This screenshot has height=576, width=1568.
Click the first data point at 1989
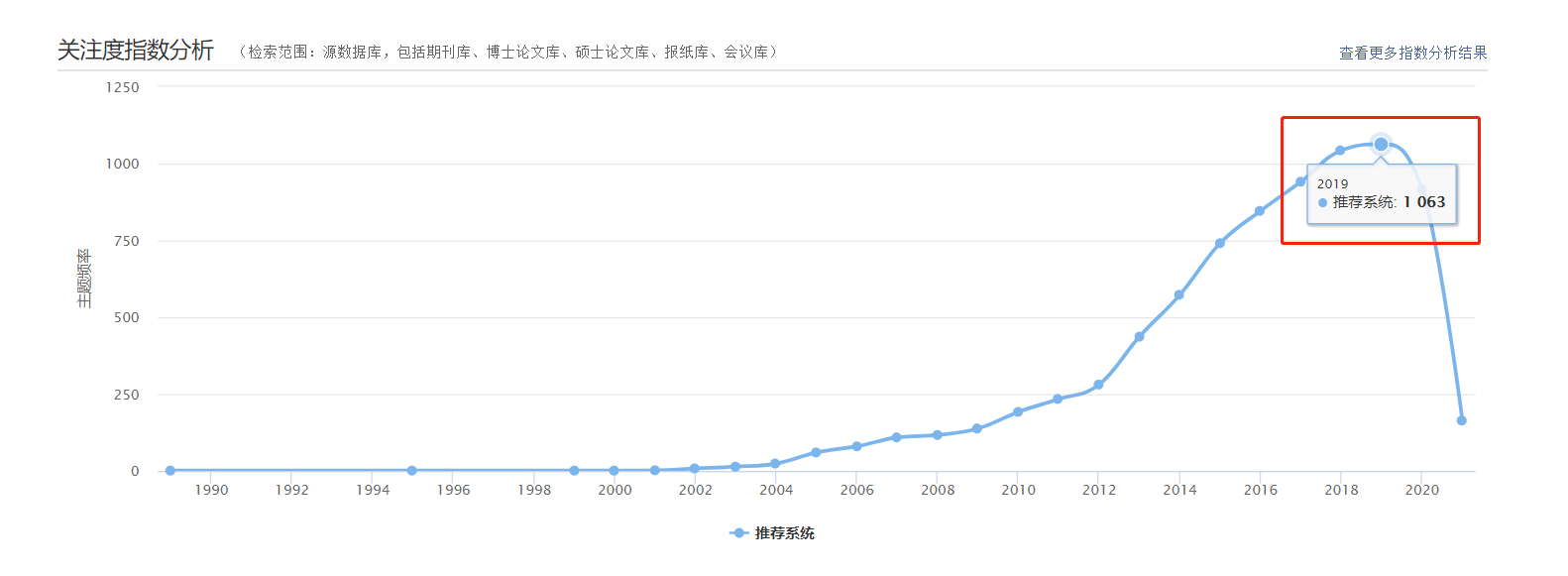tap(170, 470)
